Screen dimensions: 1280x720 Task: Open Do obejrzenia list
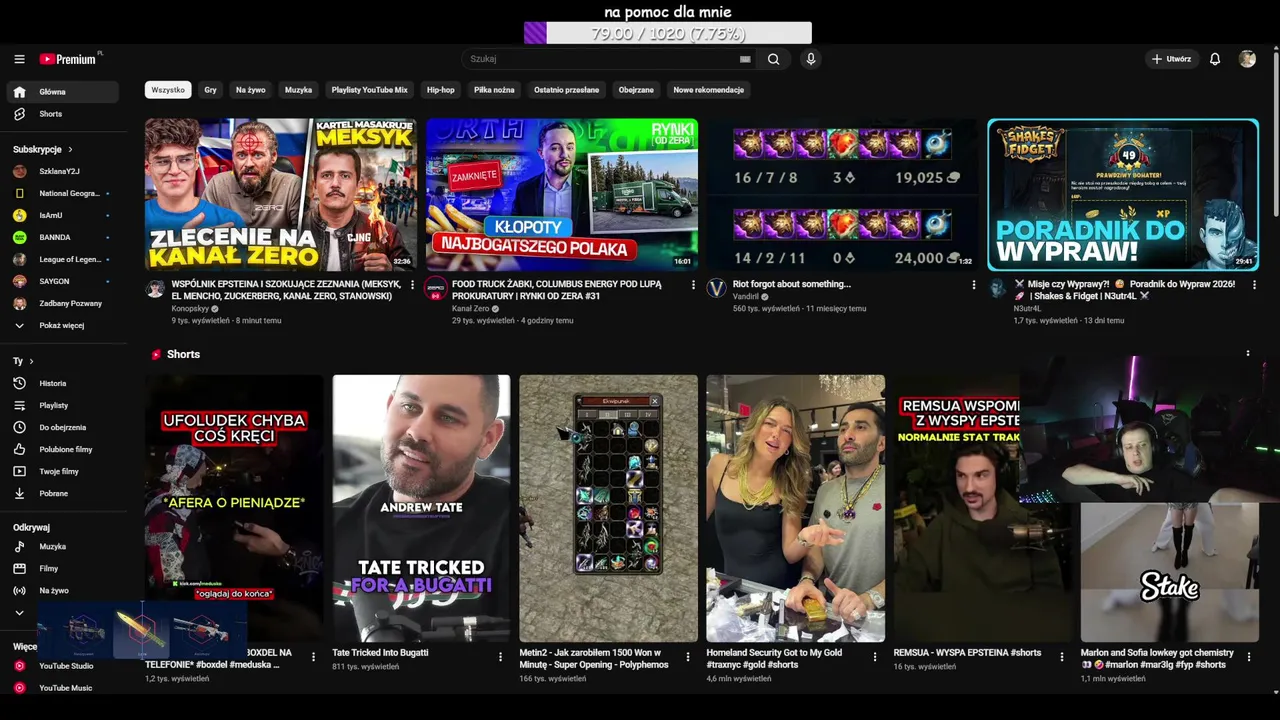(x=62, y=427)
